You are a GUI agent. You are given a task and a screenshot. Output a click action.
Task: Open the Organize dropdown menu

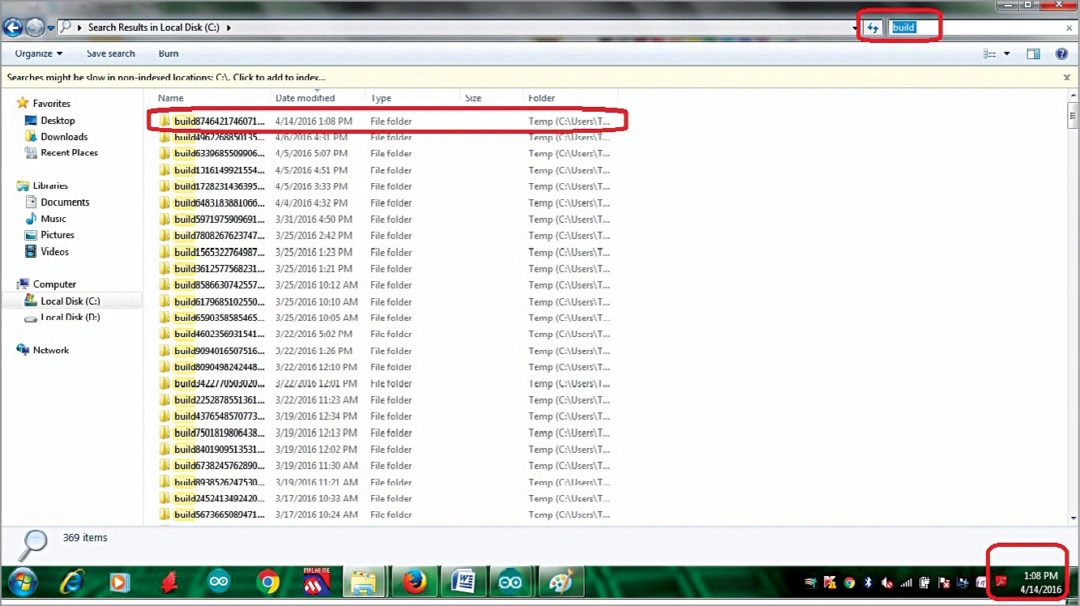39,54
